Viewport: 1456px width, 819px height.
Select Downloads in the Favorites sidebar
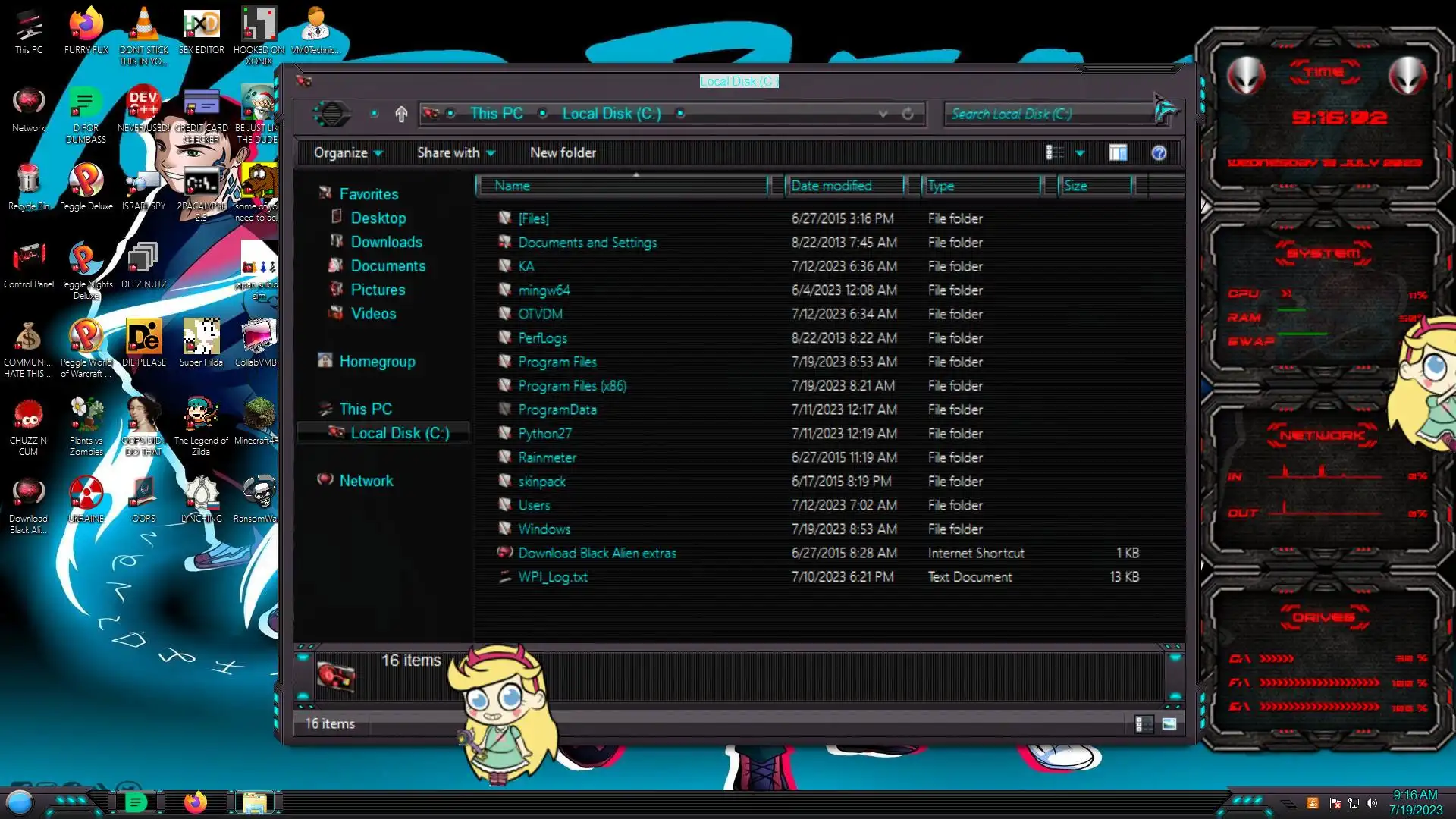point(386,242)
